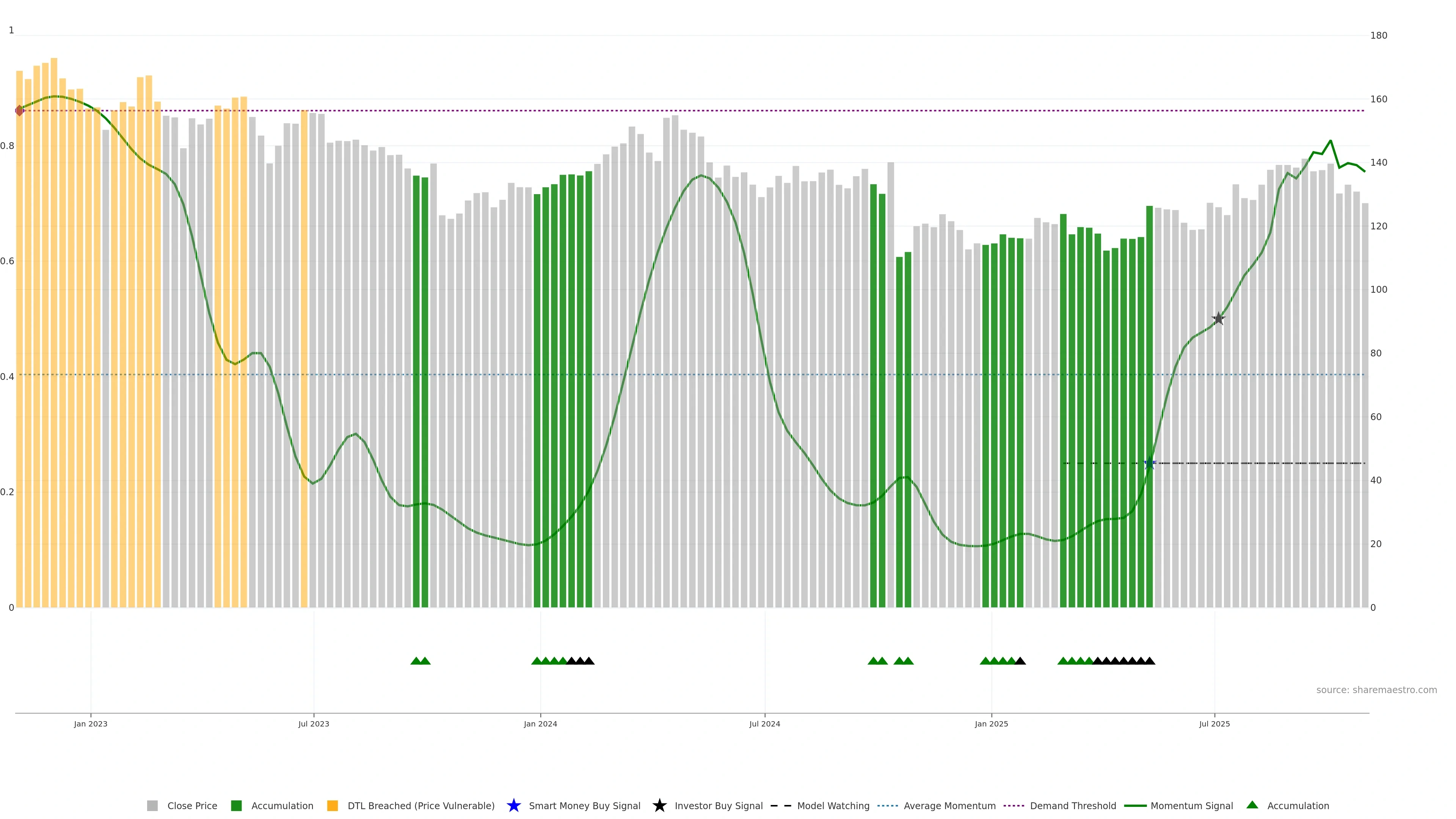Toggle the Model Watching legend entry
This screenshot has height=819, width=1456.
[833, 805]
